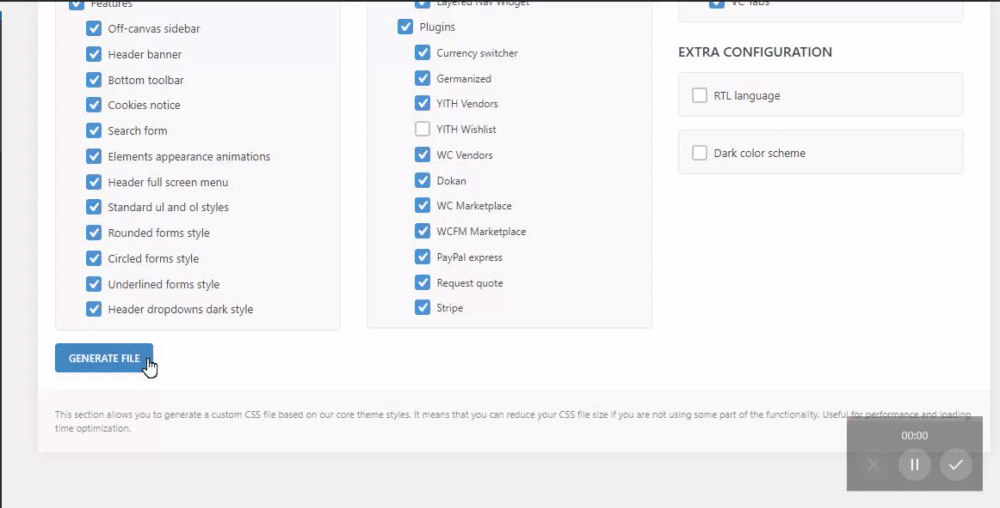
Task: Click the Extra Configuration heading
Action: click(x=755, y=52)
